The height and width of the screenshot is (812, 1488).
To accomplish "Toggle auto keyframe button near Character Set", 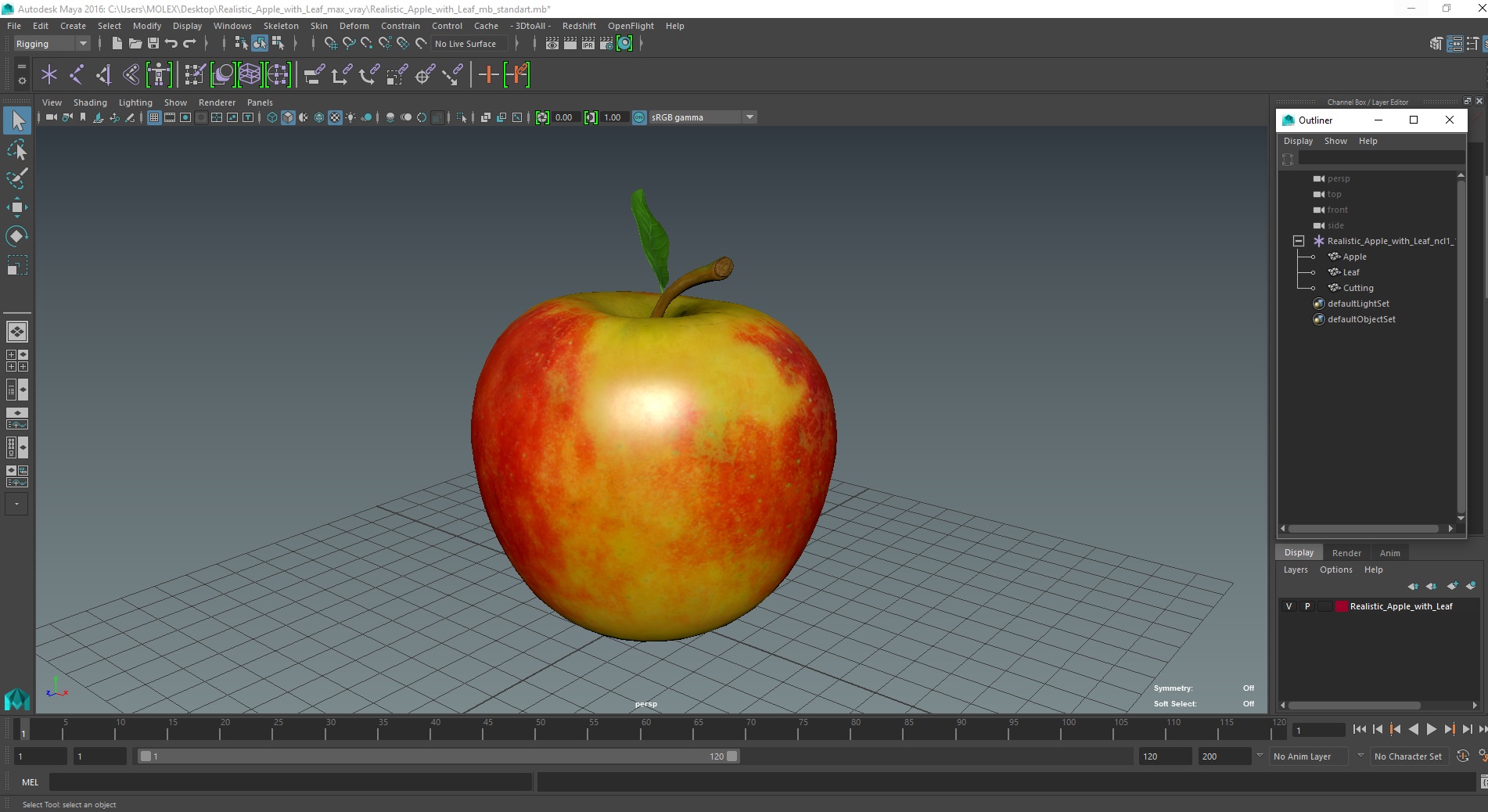I will click(x=1463, y=756).
